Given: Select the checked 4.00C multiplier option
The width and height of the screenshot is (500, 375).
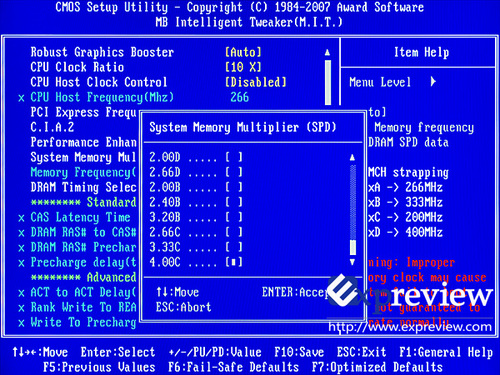Looking at the screenshot, I should 196,262.
